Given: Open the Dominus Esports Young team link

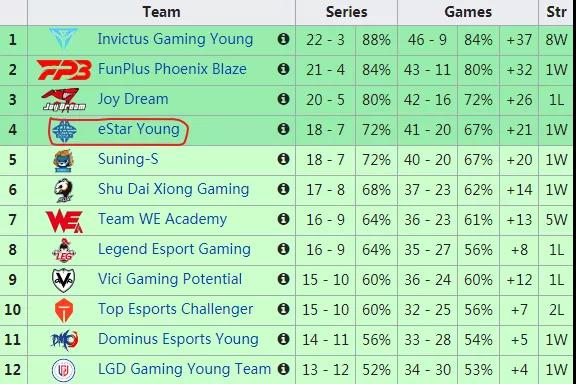Looking at the screenshot, I should point(178,339).
